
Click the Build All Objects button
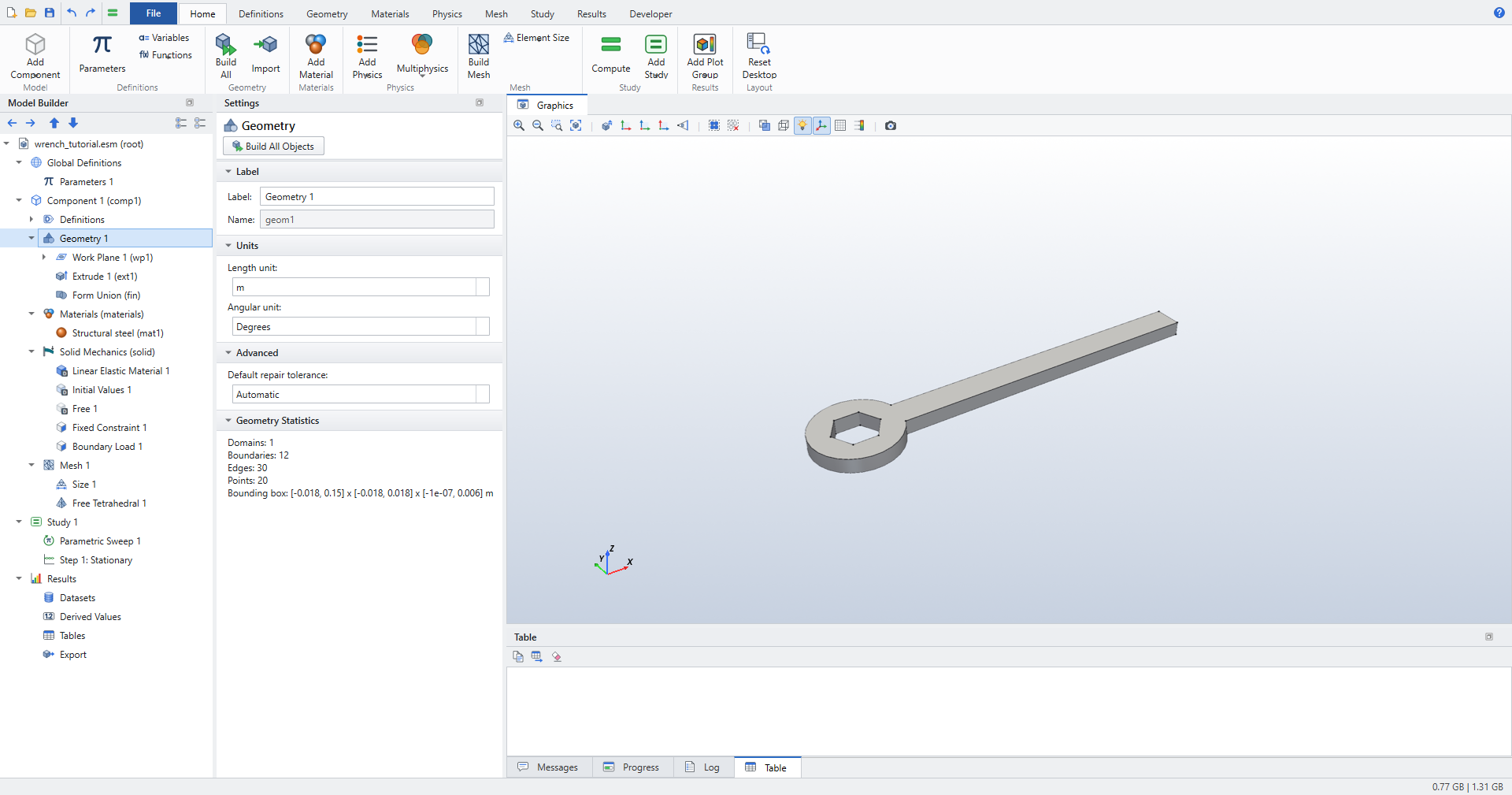coord(273,147)
